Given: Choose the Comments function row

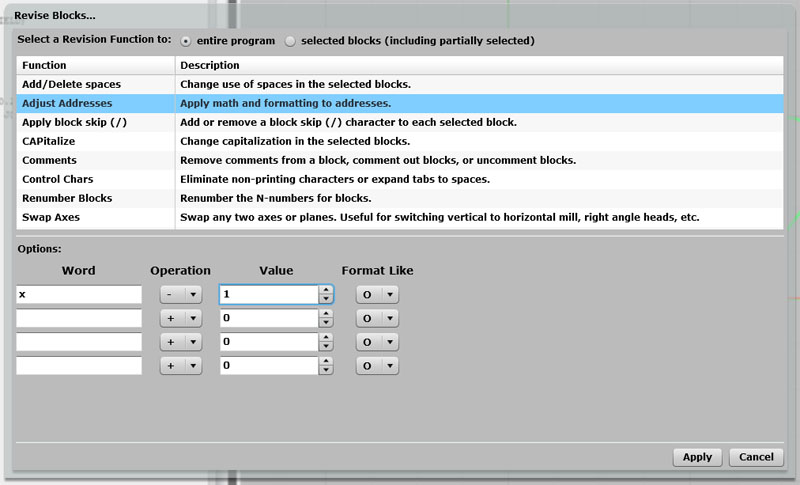Looking at the screenshot, I should tap(400, 160).
